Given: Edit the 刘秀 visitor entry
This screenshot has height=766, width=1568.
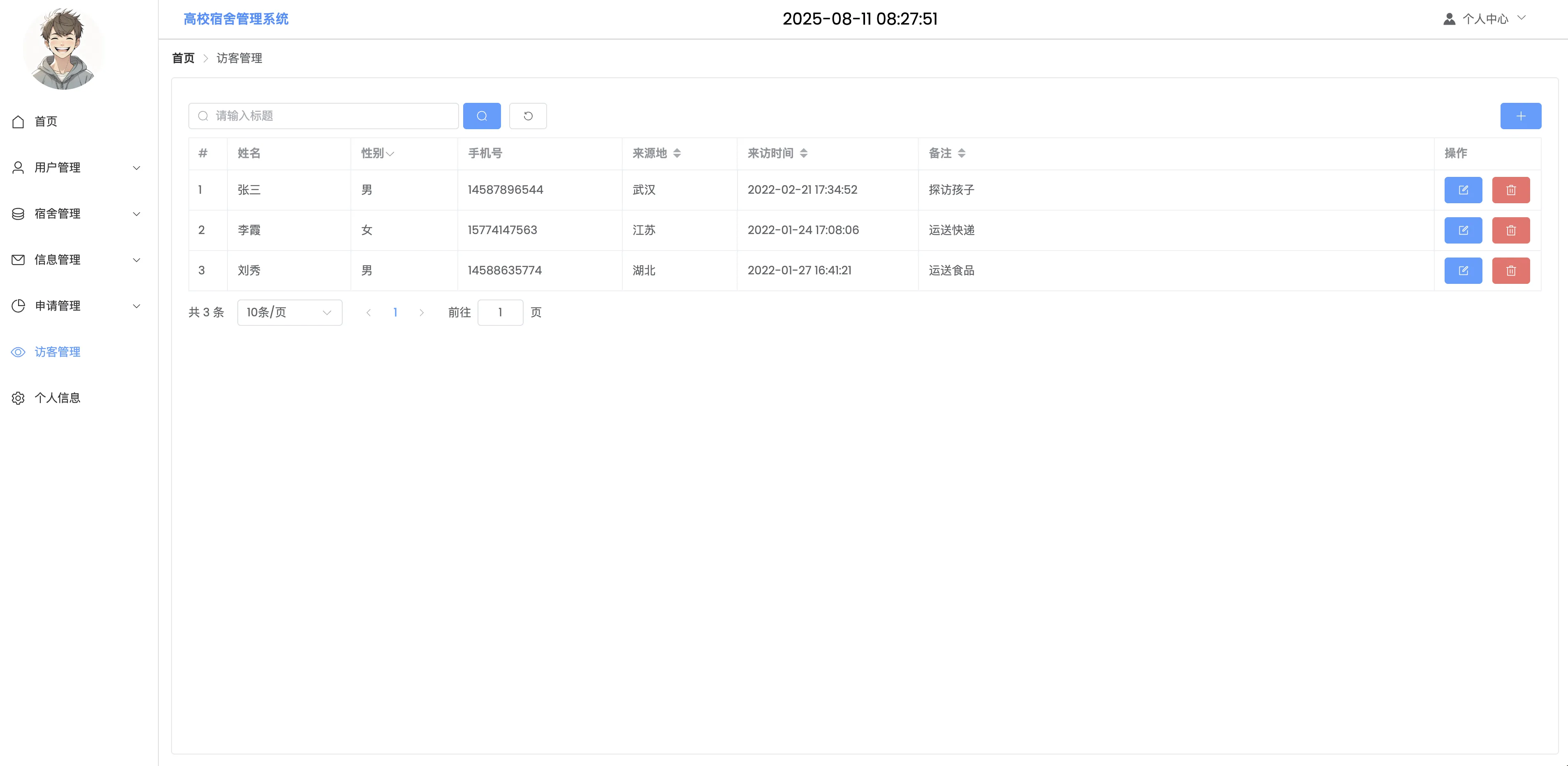Looking at the screenshot, I should click(1463, 270).
